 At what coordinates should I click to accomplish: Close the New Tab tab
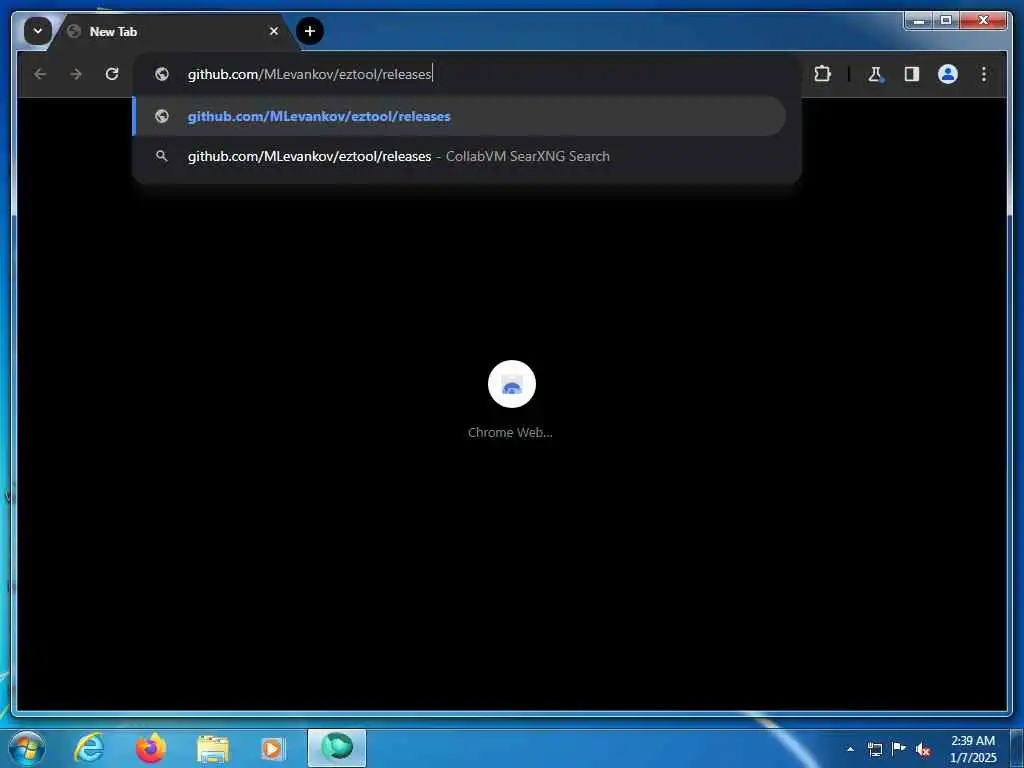[x=274, y=31]
